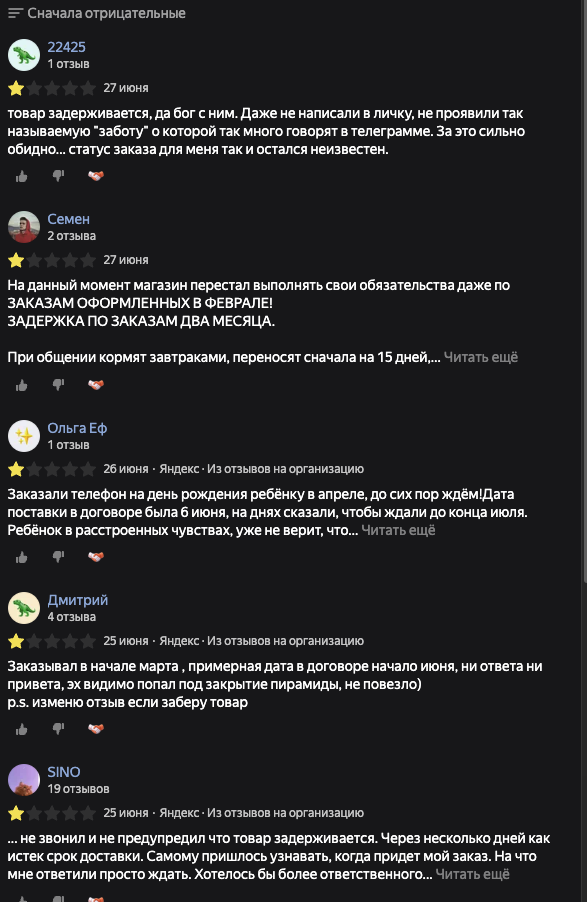Open the 'Сначала отрицательные' sort dropdown

click(97, 13)
